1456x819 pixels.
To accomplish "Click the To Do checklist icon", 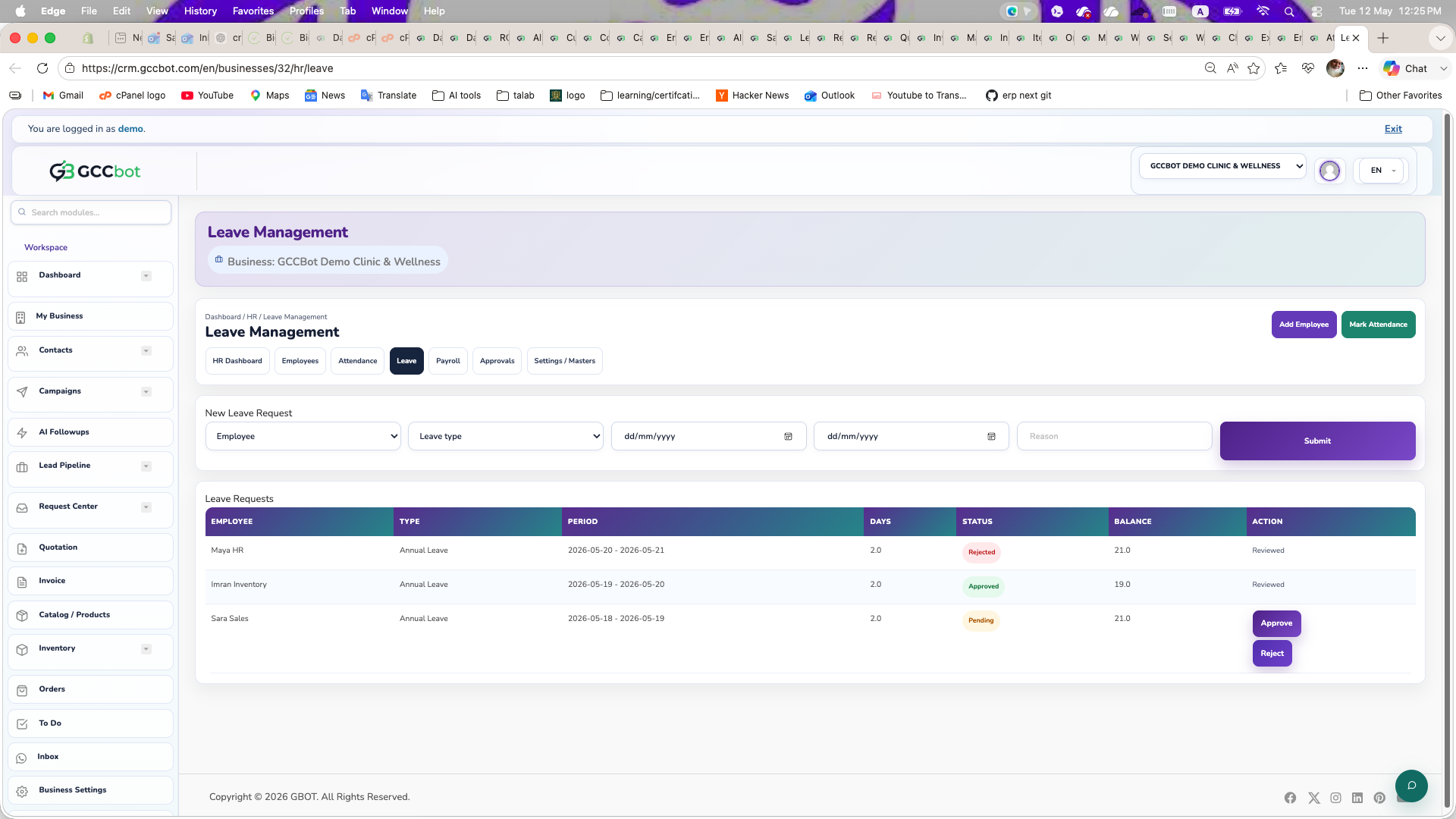I will coord(22,724).
